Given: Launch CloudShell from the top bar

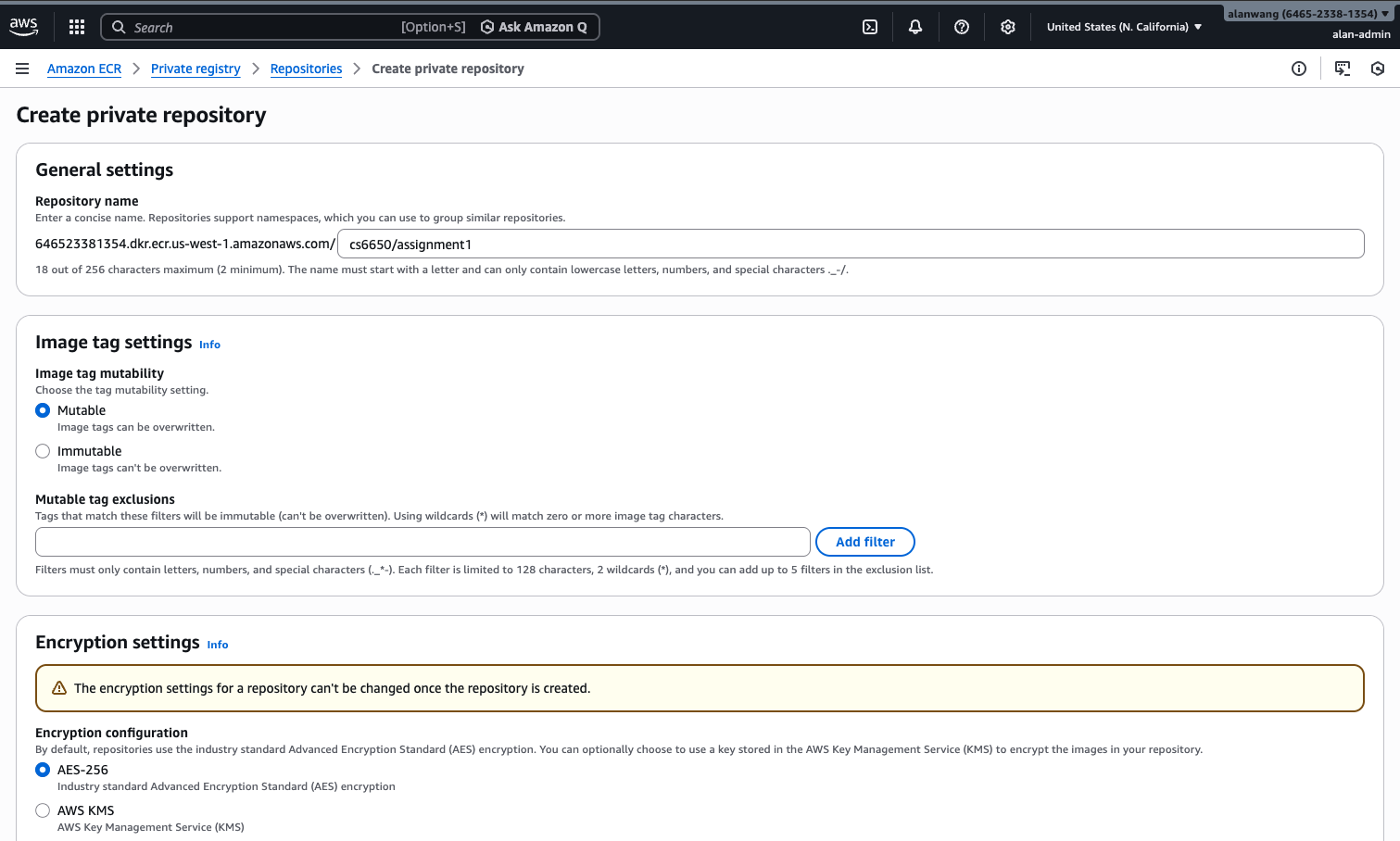Looking at the screenshot, I should (x=870, y=27).
